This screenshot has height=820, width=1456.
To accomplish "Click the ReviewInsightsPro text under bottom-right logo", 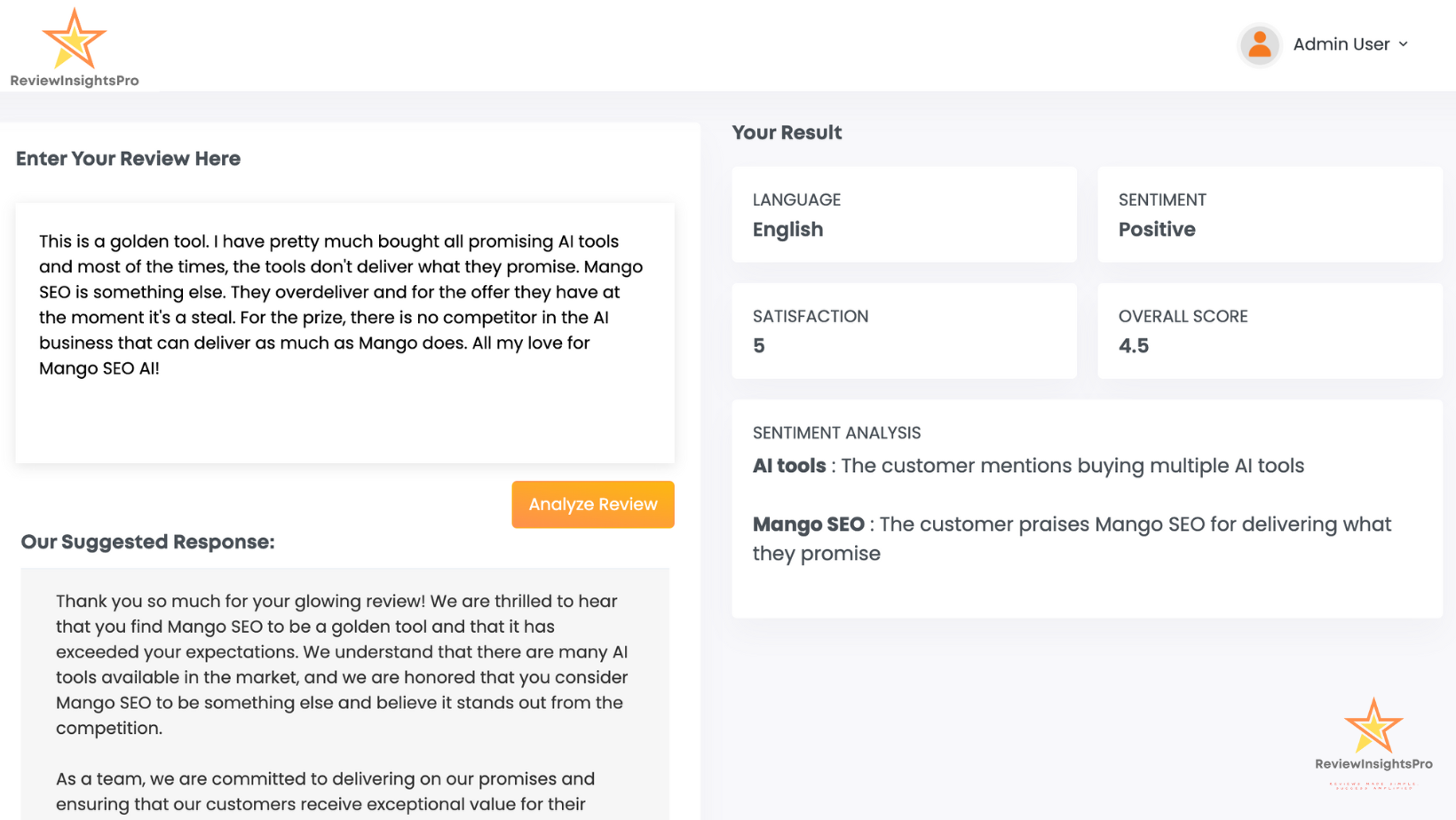I will click(x=1373, y=764).
